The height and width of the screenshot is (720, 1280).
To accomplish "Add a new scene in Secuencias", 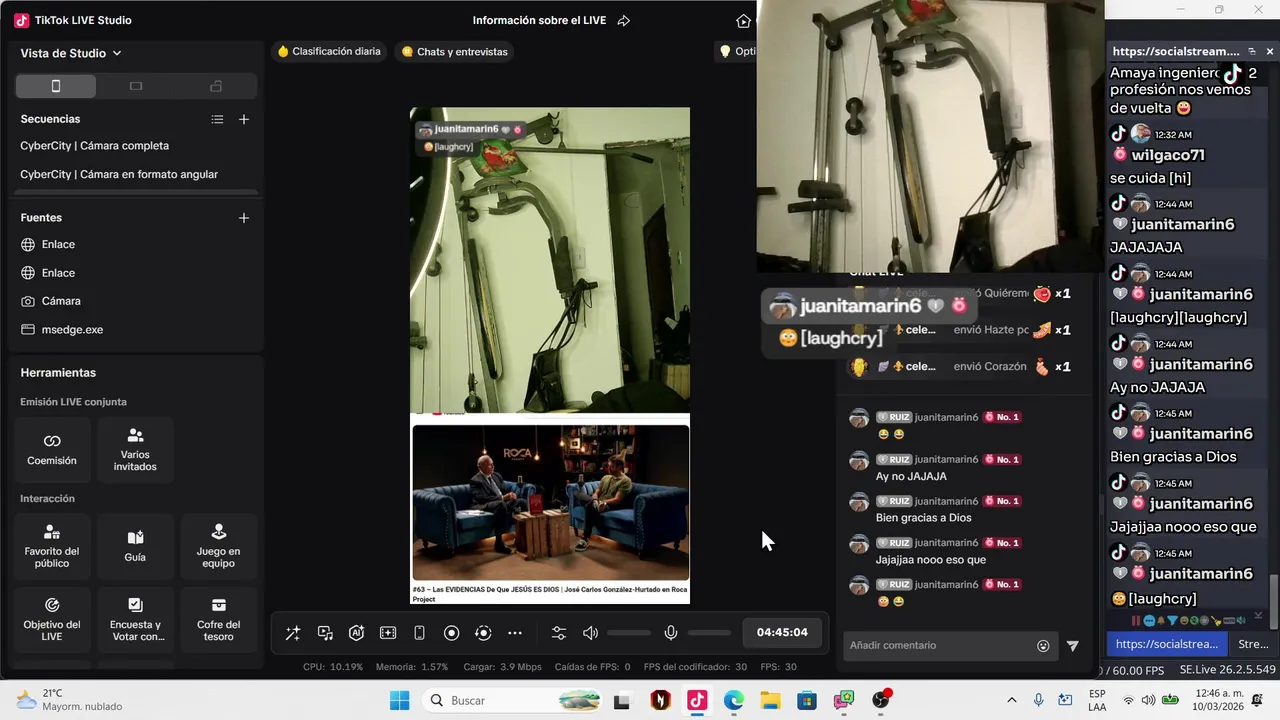I will click(x=243, y=119).
